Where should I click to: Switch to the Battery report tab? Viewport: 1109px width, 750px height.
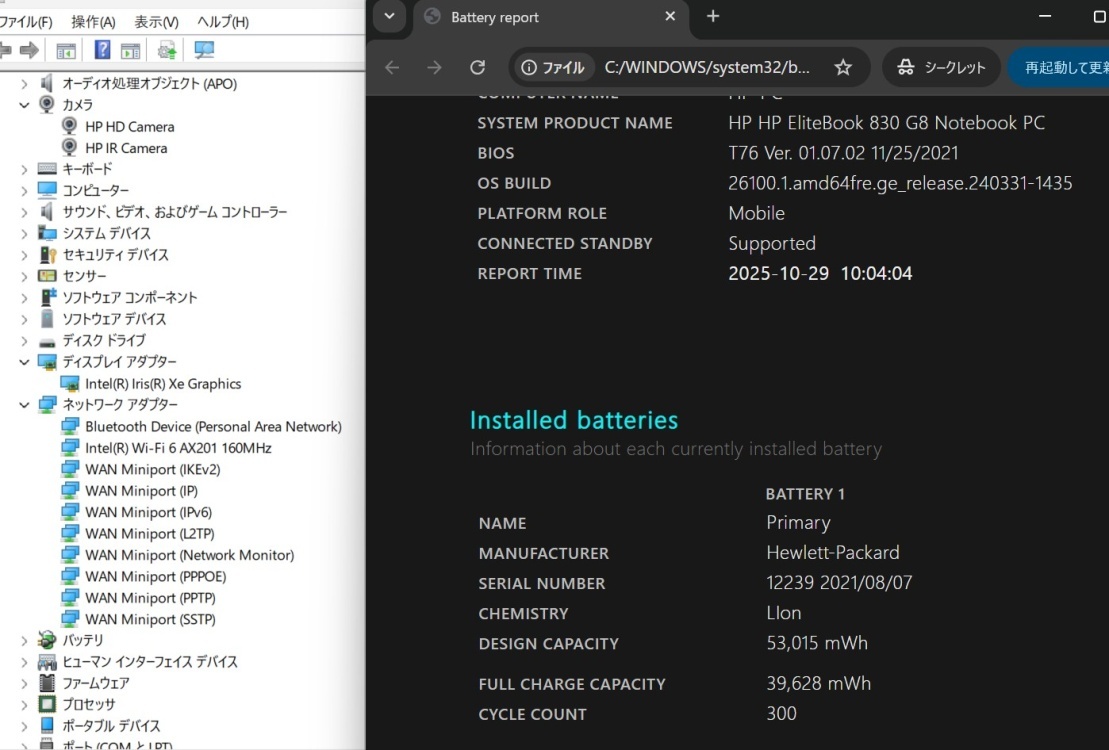tap(540, 17)
